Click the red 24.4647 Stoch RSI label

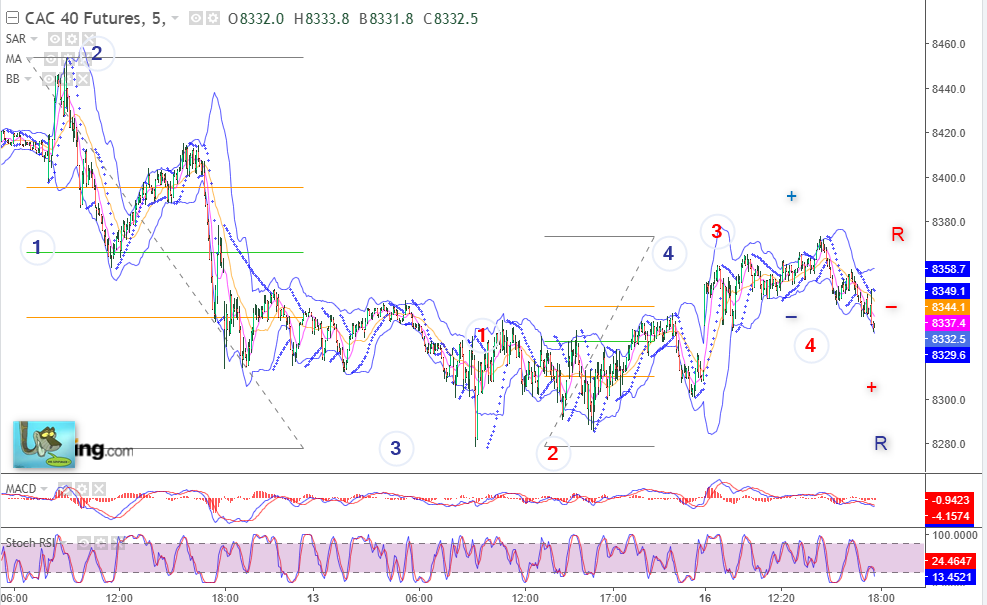950,561
